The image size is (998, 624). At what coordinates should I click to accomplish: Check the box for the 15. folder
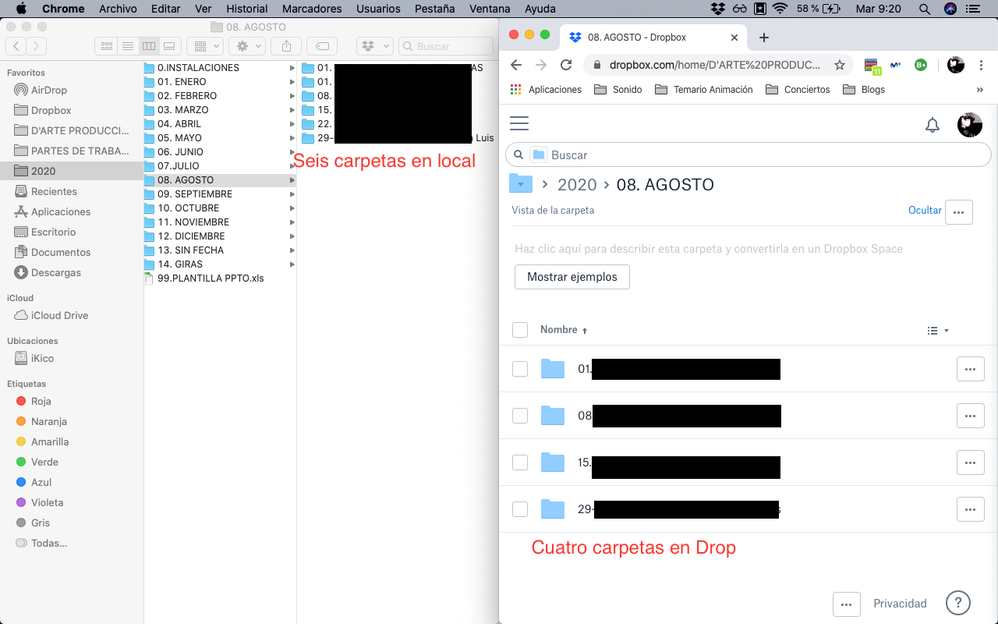[520, 462]
